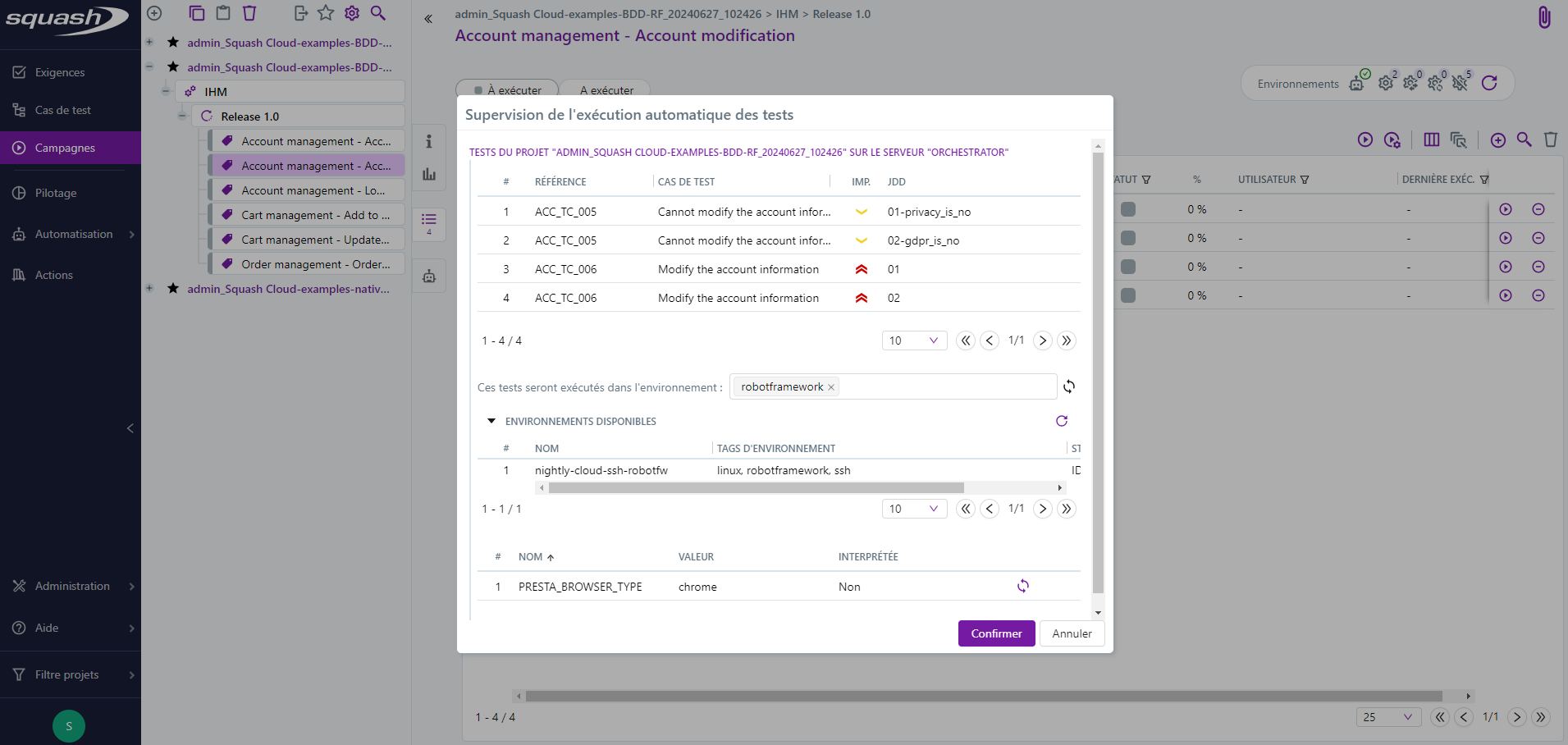Open the statistics chart panel icon
The height and width of the screenshot is (745, 1568).
428,174
